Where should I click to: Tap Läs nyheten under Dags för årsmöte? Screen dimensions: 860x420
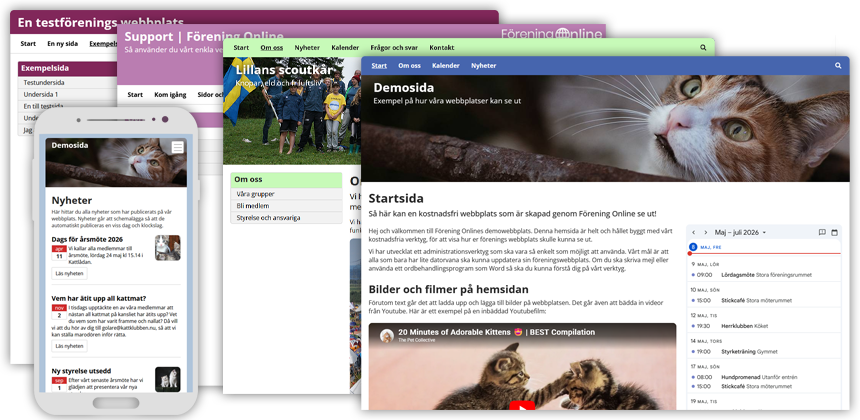pos(70,274)
